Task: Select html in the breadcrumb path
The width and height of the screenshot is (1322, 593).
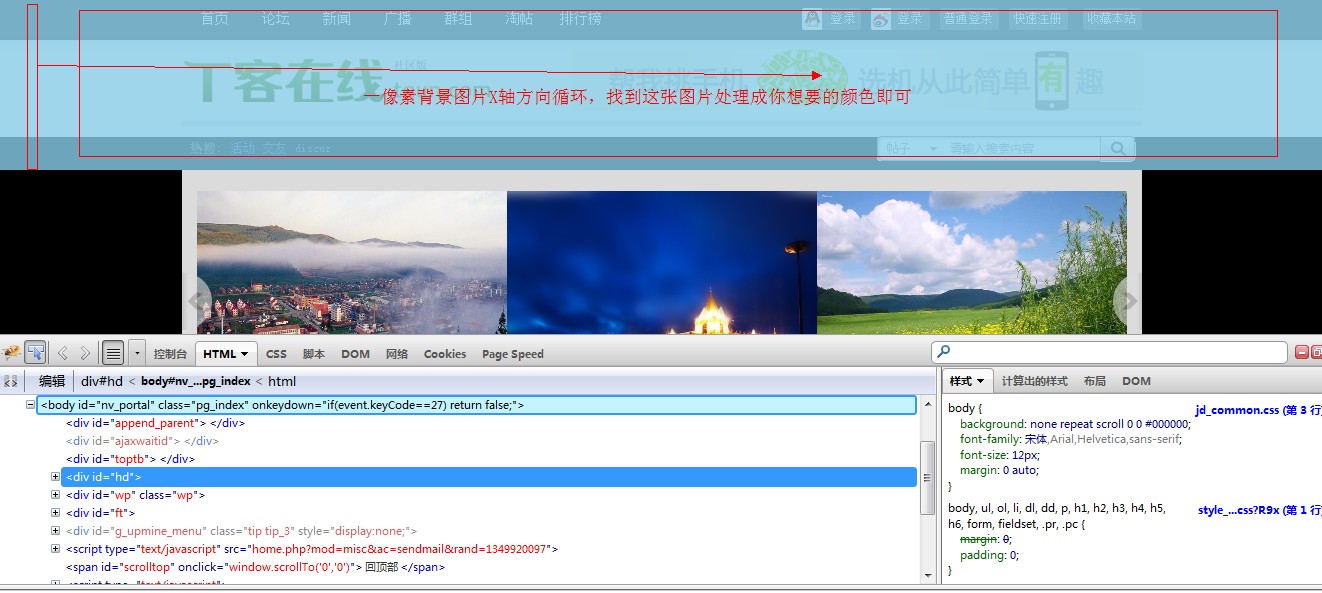Action: click(x=282, y=381)
